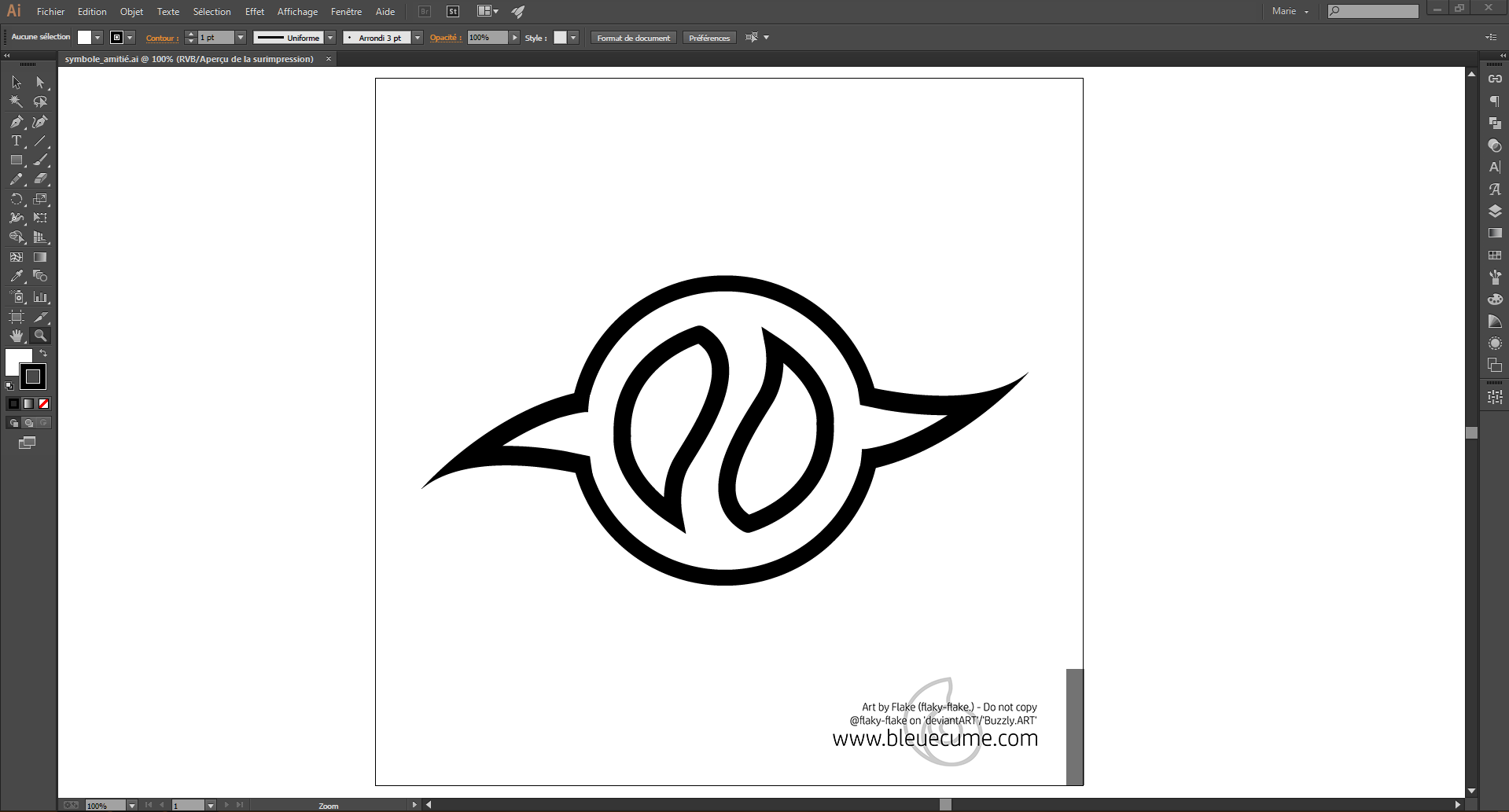Activate the Slice tool
The image size is (1509, 812).
tap(40, 317)
